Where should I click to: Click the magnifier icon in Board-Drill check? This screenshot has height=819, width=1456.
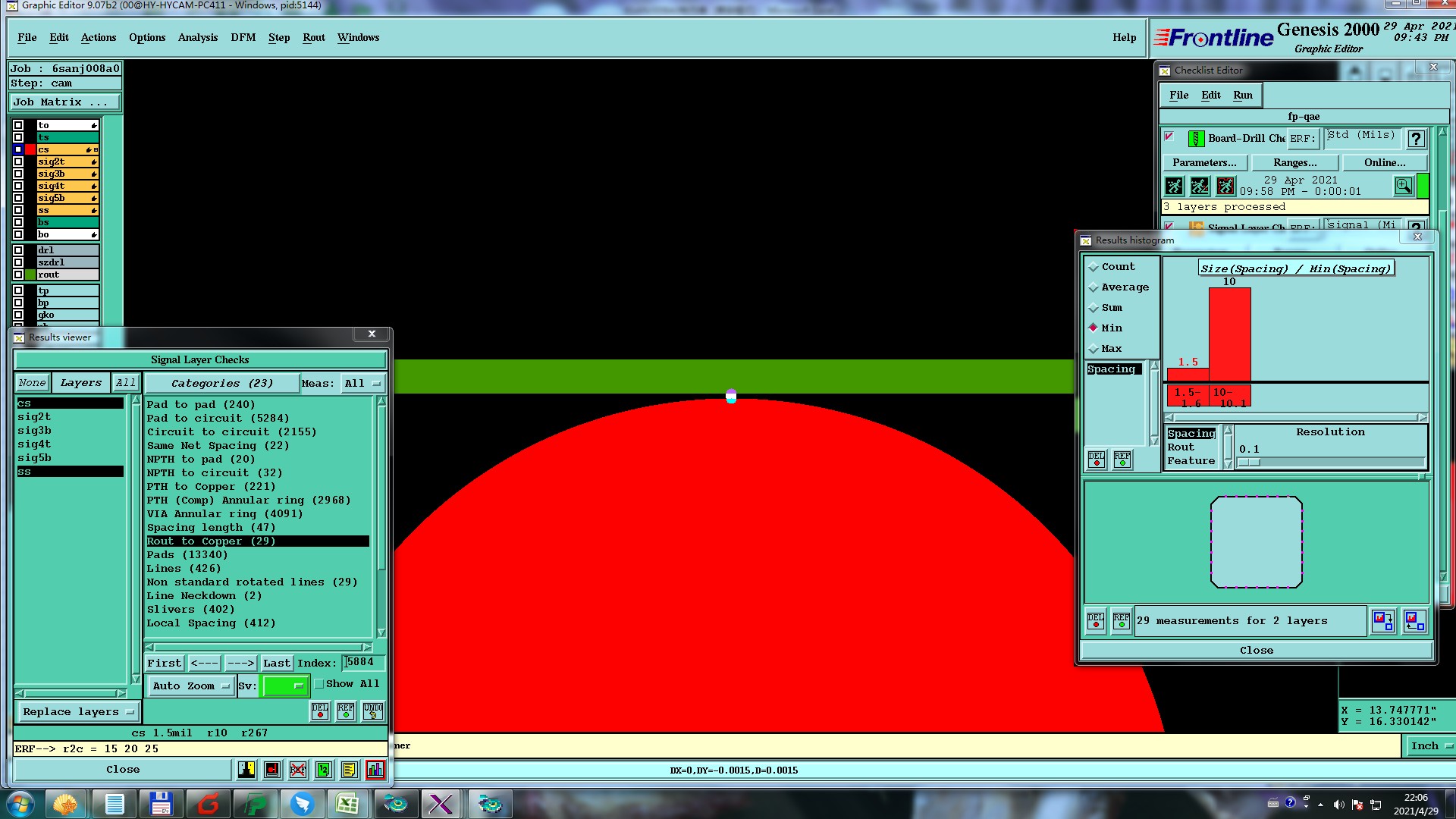(x=1403, y=186)
